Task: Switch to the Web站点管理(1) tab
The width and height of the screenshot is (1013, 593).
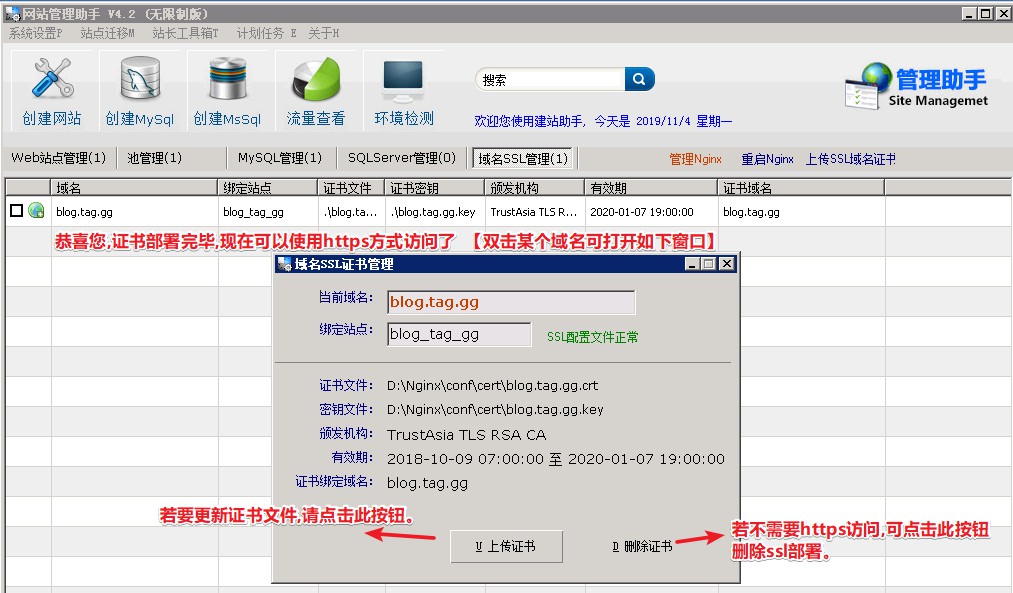Action: 59,158
